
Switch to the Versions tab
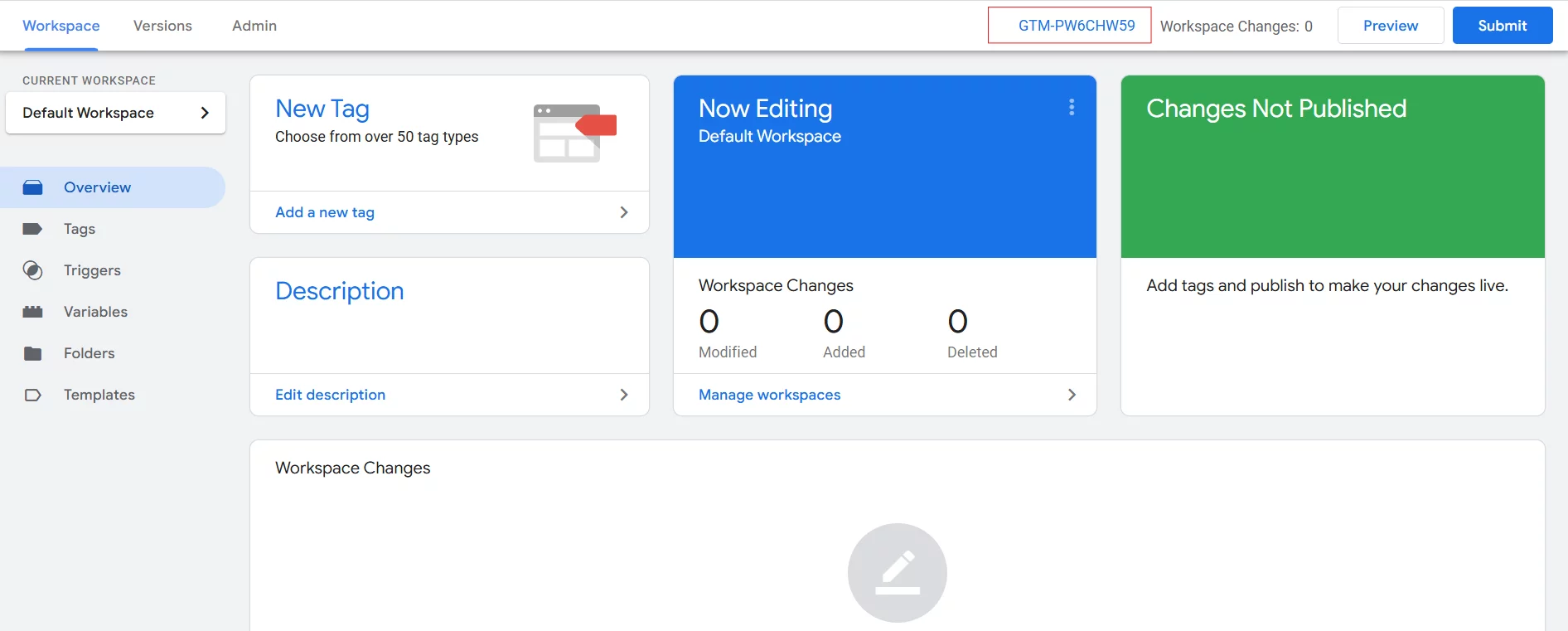pyautogui.click(x=162, y=26)
